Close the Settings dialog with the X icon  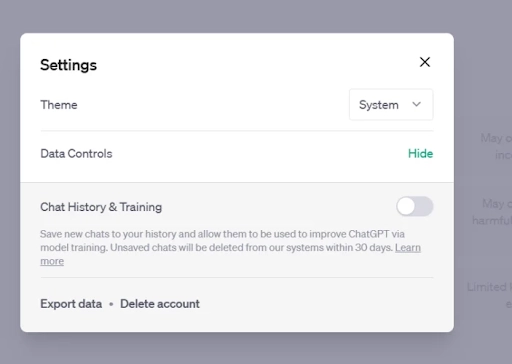coord(425,62)
